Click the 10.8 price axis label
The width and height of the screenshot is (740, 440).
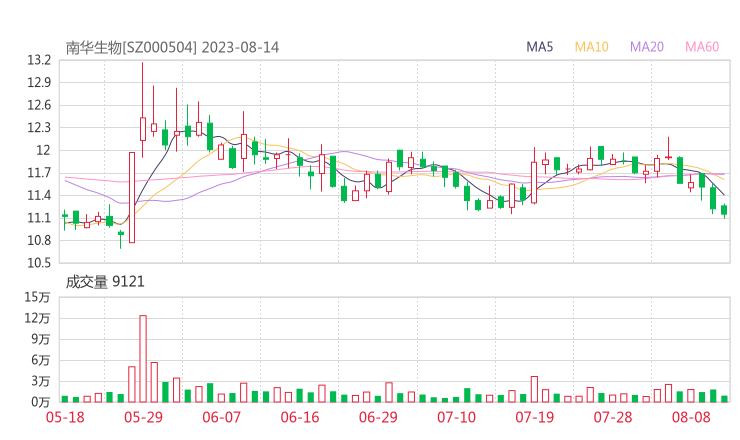pyautogui.click(x=39, y=240)
